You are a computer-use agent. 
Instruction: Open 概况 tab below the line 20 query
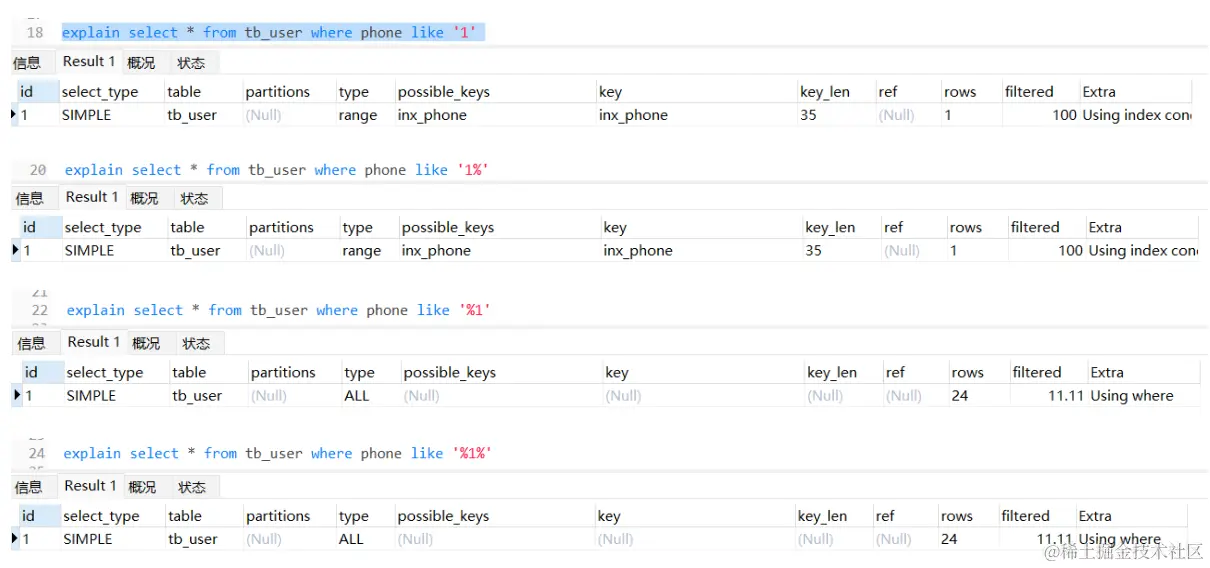145,198
